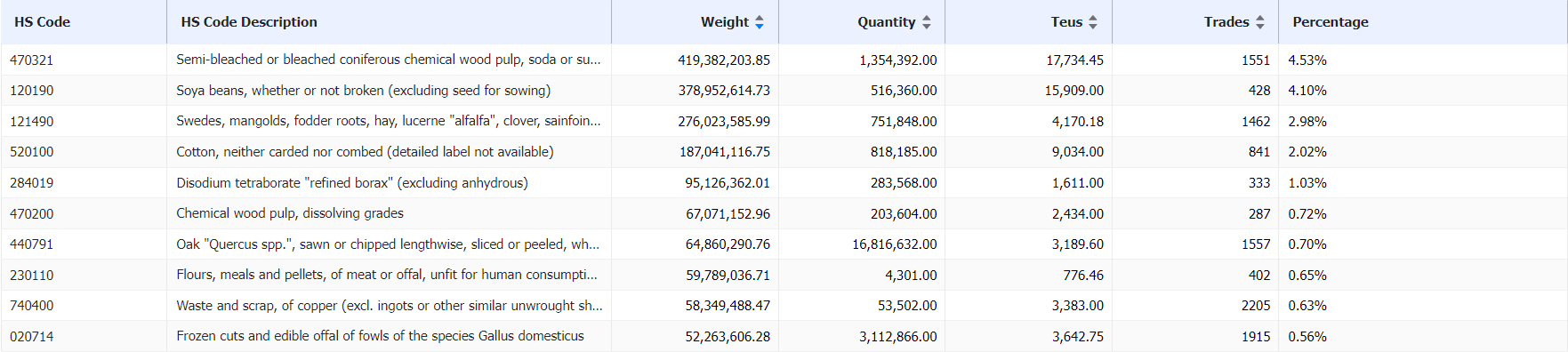Click the Frozen cuts and edible offal description

pos(380,336)
